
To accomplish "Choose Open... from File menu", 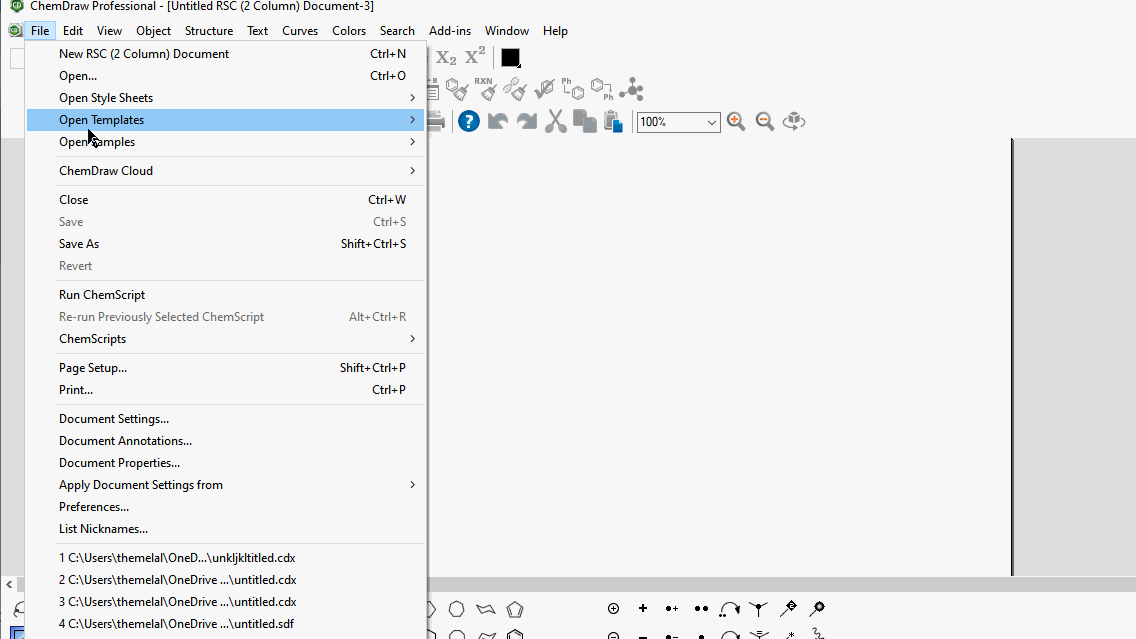I will coord(225,75).
